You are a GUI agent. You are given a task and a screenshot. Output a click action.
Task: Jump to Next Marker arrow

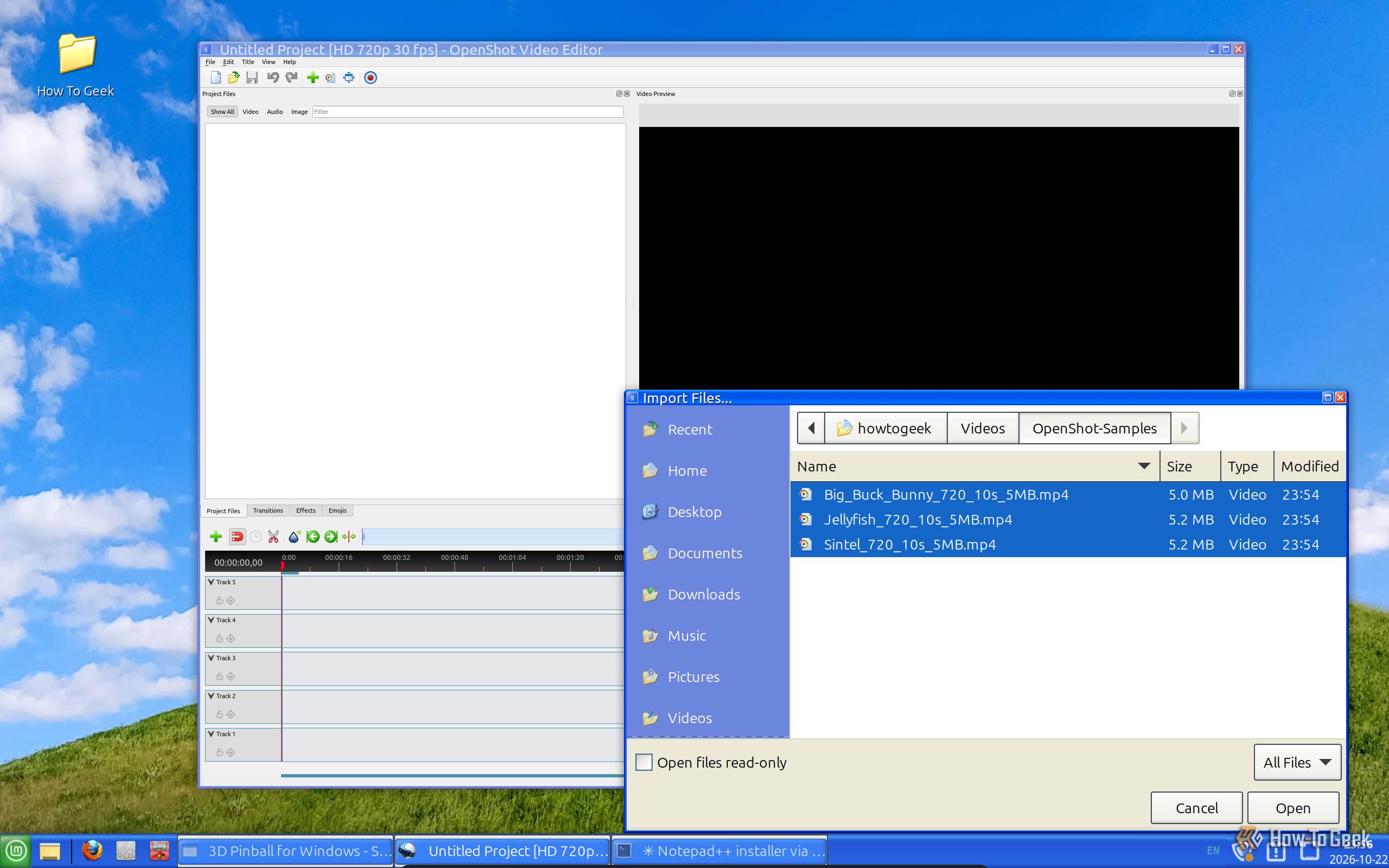click(x=330, y=537)
